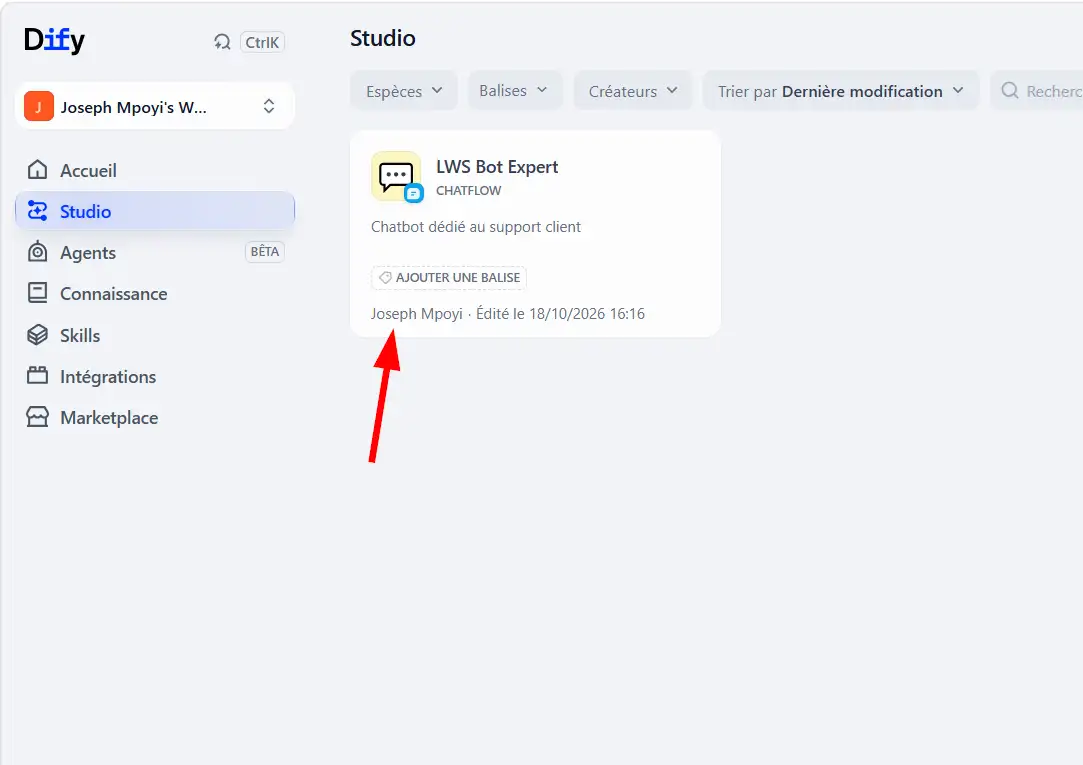1083x765 pixels.
Task: Open Agents section
Action: coord(155,253)
